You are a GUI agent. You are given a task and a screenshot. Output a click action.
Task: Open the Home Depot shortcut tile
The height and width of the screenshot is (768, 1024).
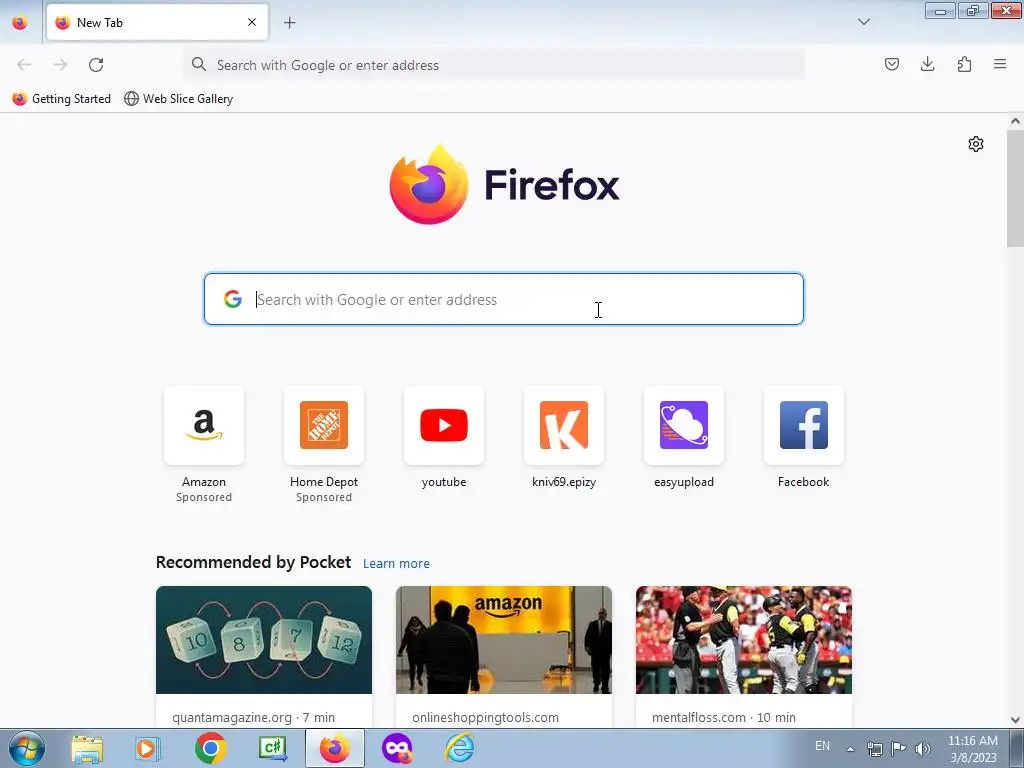tap(324, 425)
